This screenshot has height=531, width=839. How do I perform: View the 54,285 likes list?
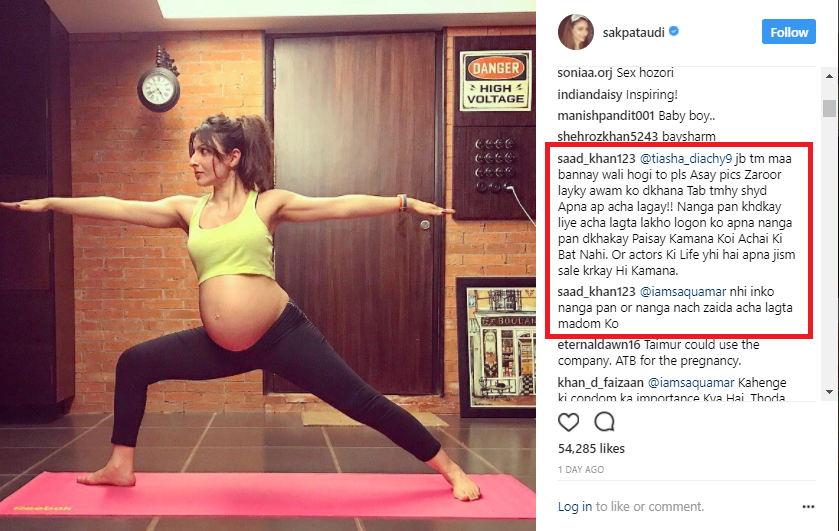click(x=591, y=449)
